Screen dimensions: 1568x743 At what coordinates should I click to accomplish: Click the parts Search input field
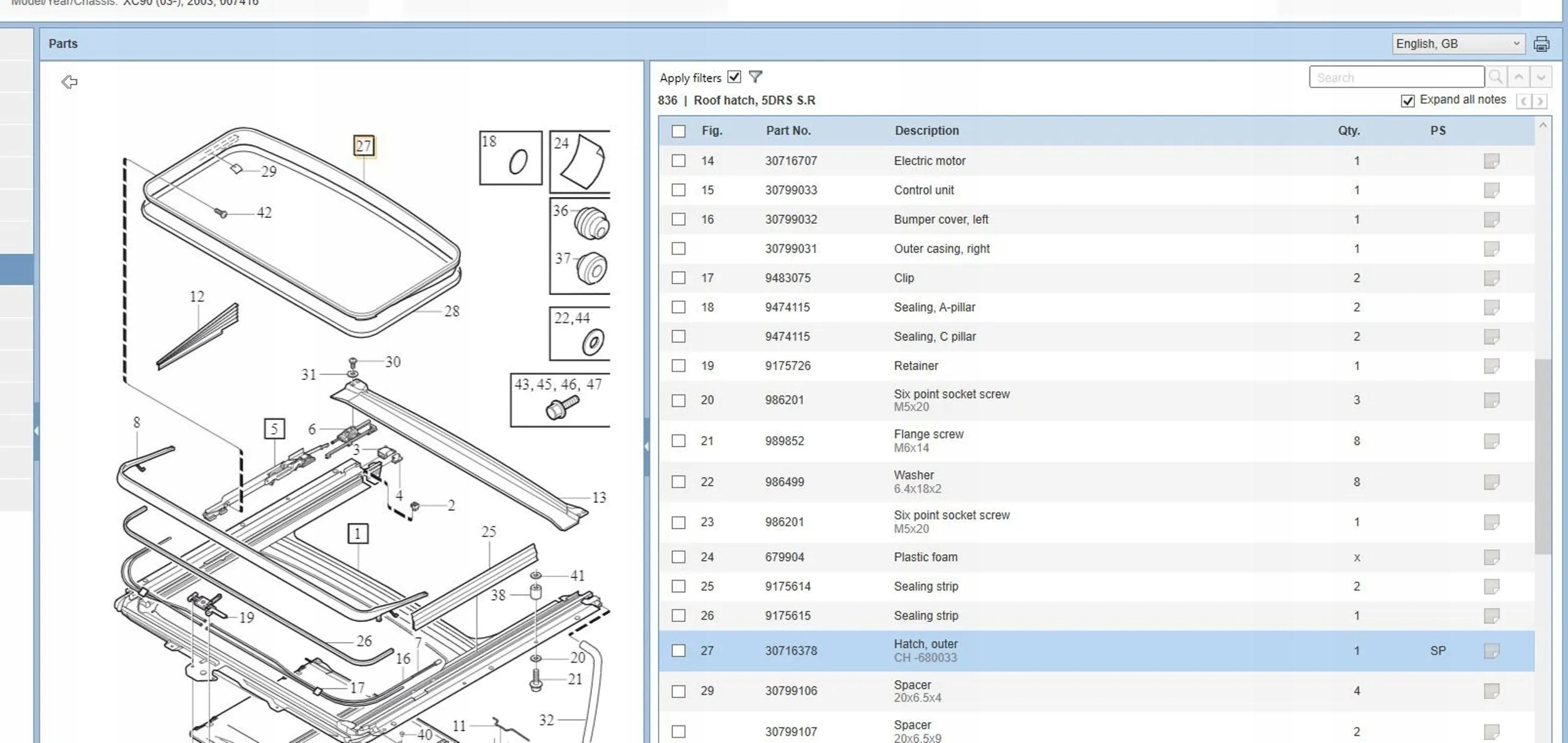point(1397,77)
